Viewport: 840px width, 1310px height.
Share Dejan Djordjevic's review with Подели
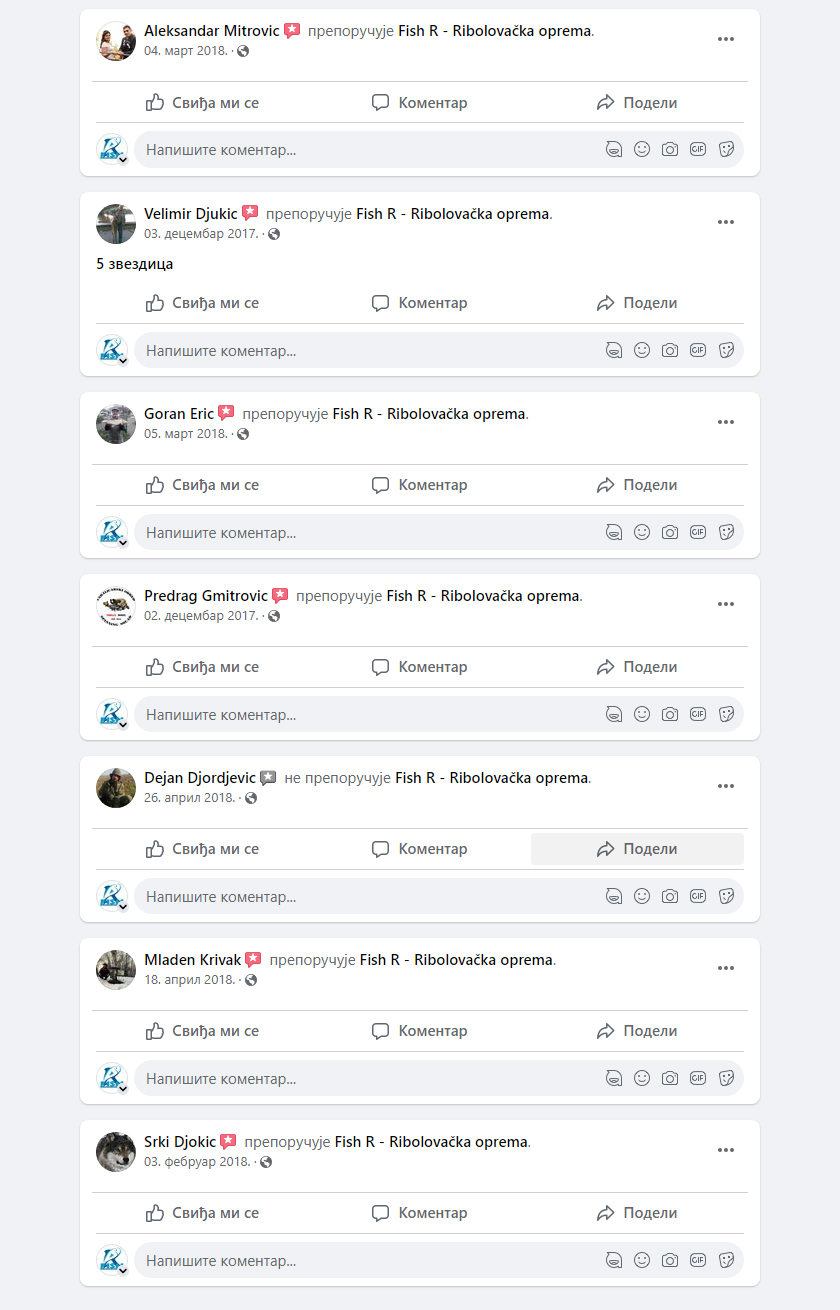637,849
